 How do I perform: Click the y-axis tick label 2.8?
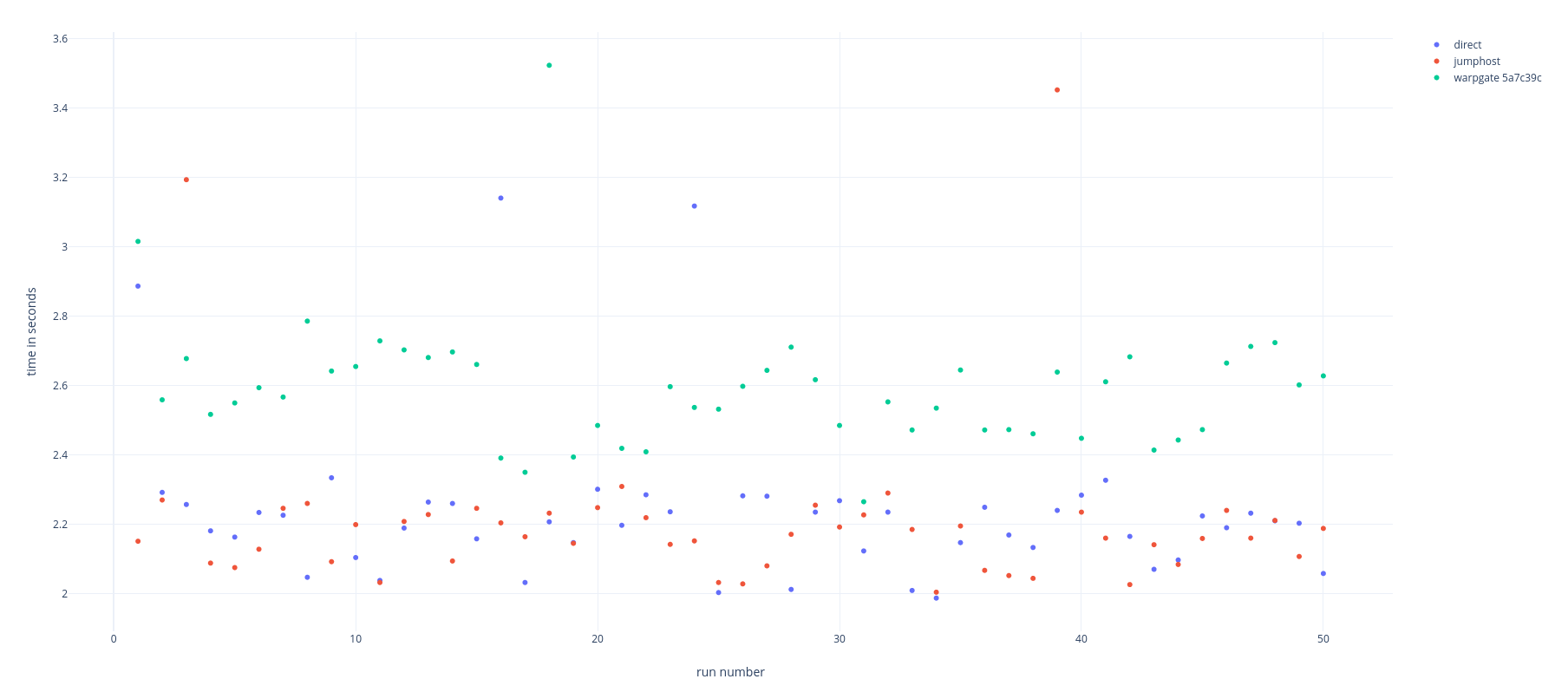pos(60,317)
